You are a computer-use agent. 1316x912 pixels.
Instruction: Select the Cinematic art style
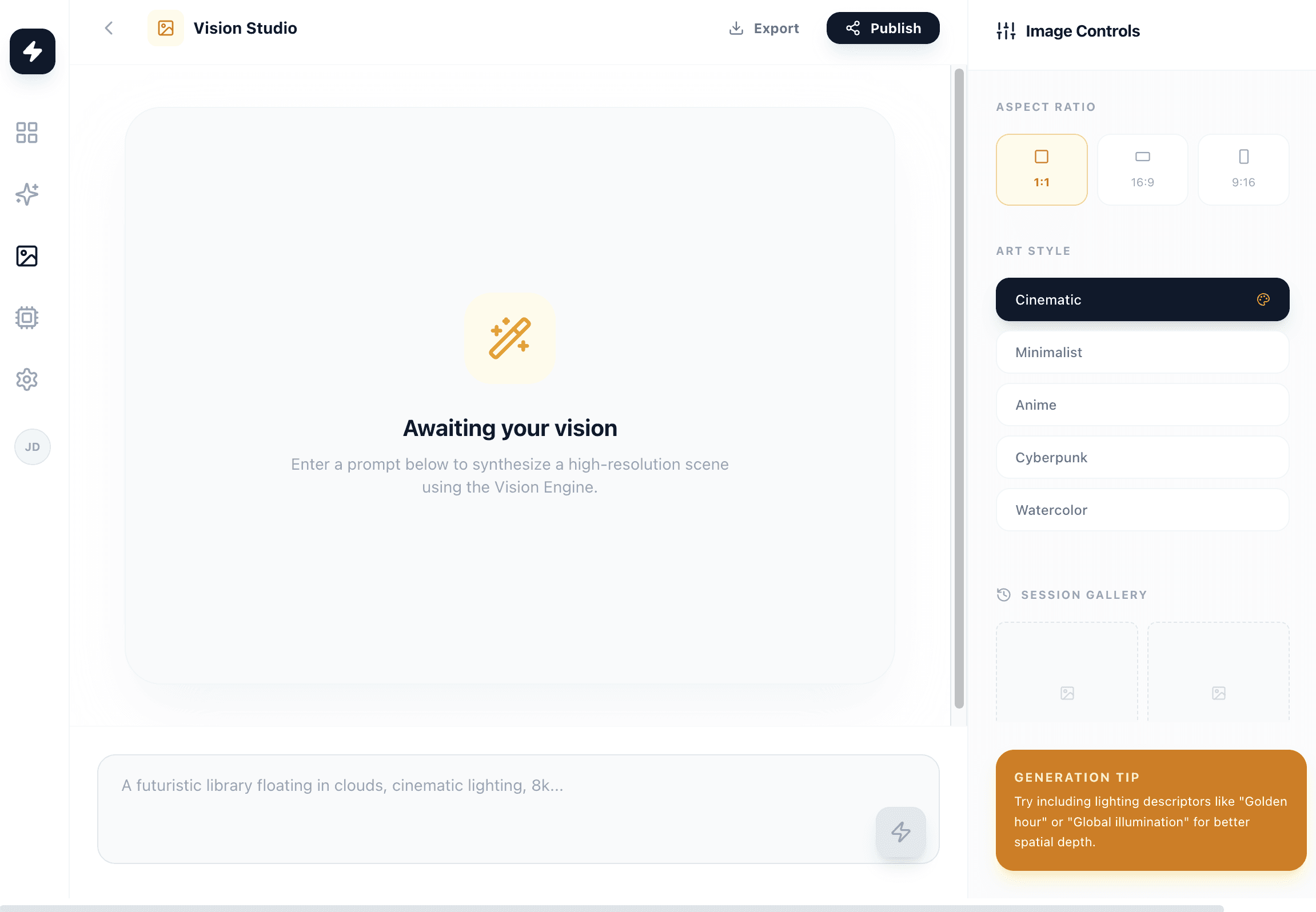point(1142,299)
